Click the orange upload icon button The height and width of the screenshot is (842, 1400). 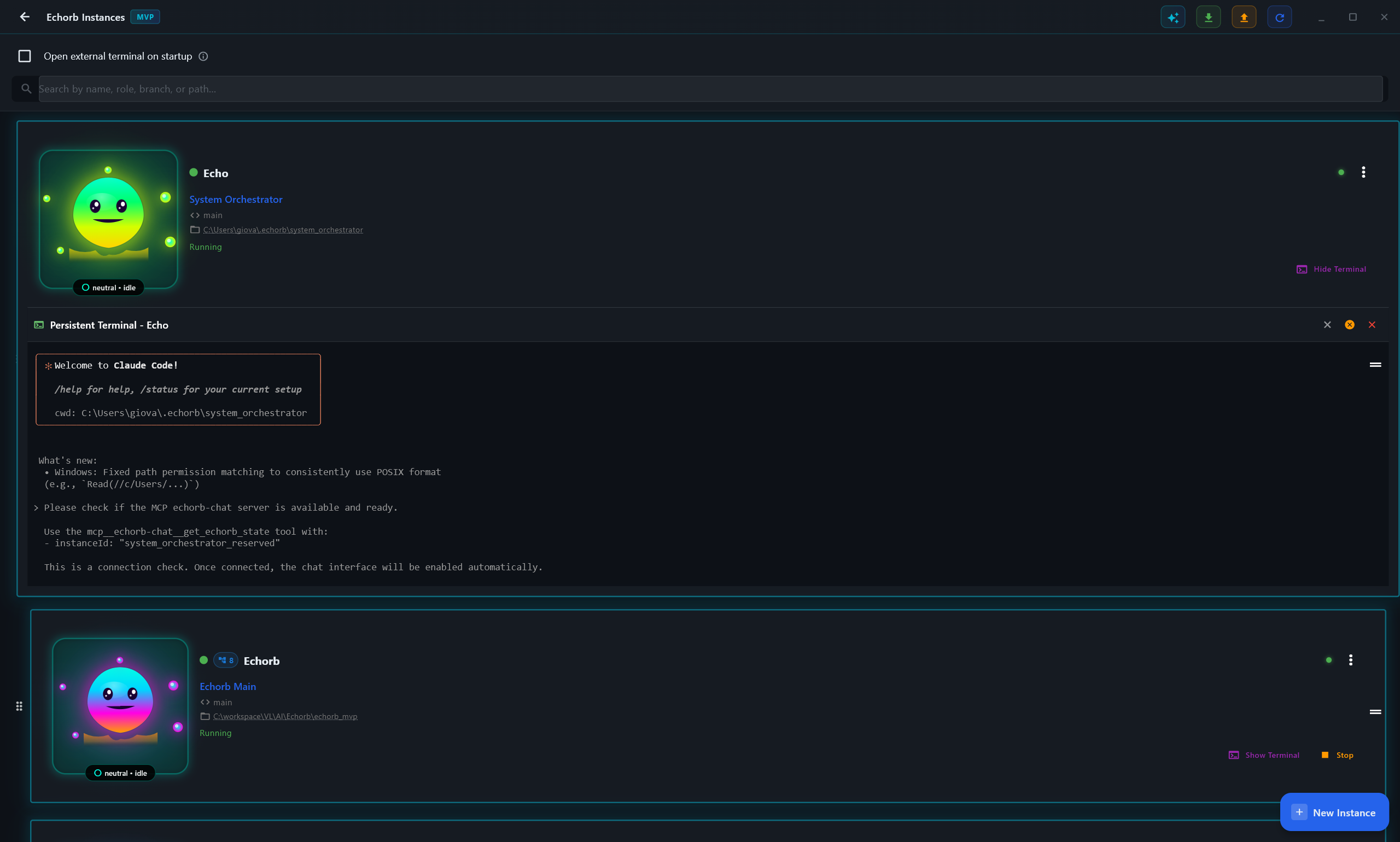(1244, 17)
